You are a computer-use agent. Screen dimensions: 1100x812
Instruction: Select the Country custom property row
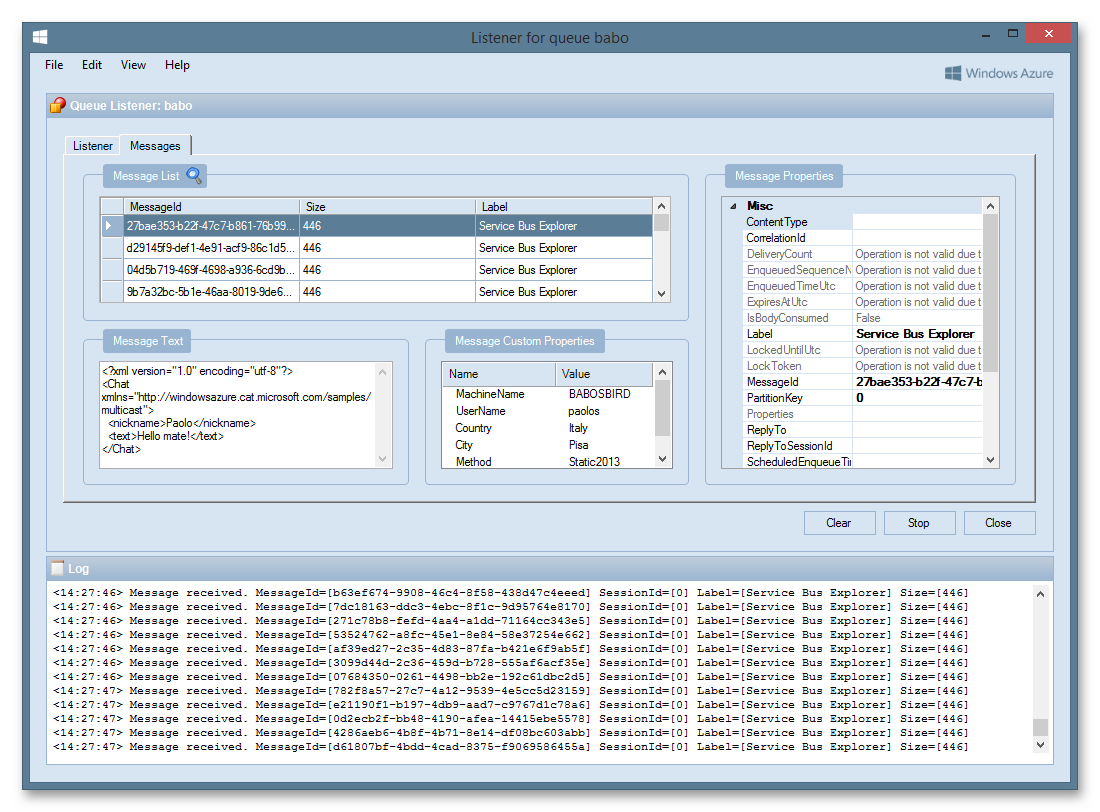pyautogui.click(x=548, y=427)
